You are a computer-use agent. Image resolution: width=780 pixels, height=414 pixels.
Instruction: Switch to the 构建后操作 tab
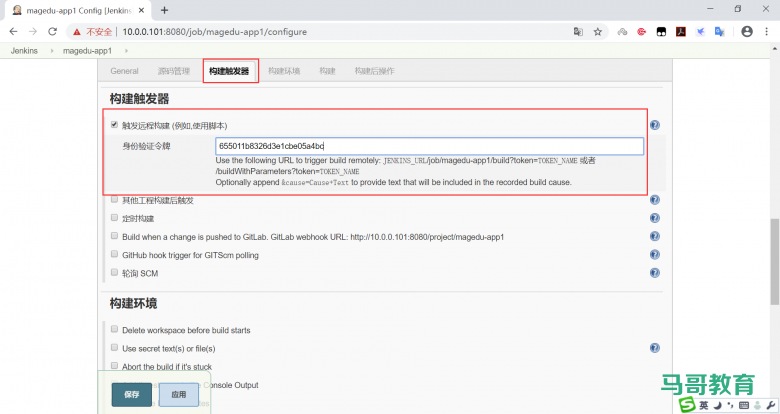point(374,71)
